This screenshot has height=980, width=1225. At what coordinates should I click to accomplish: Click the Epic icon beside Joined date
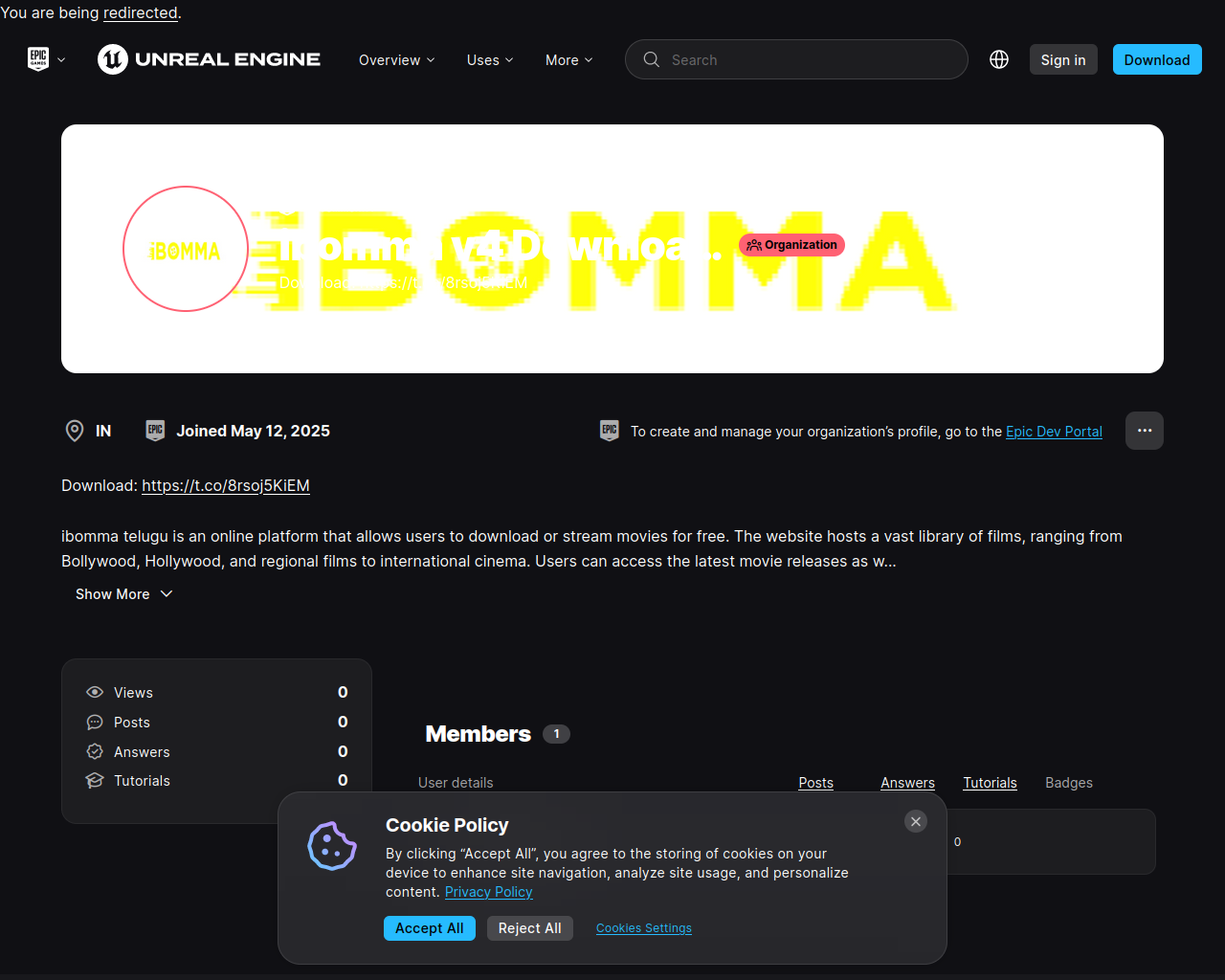155,431
